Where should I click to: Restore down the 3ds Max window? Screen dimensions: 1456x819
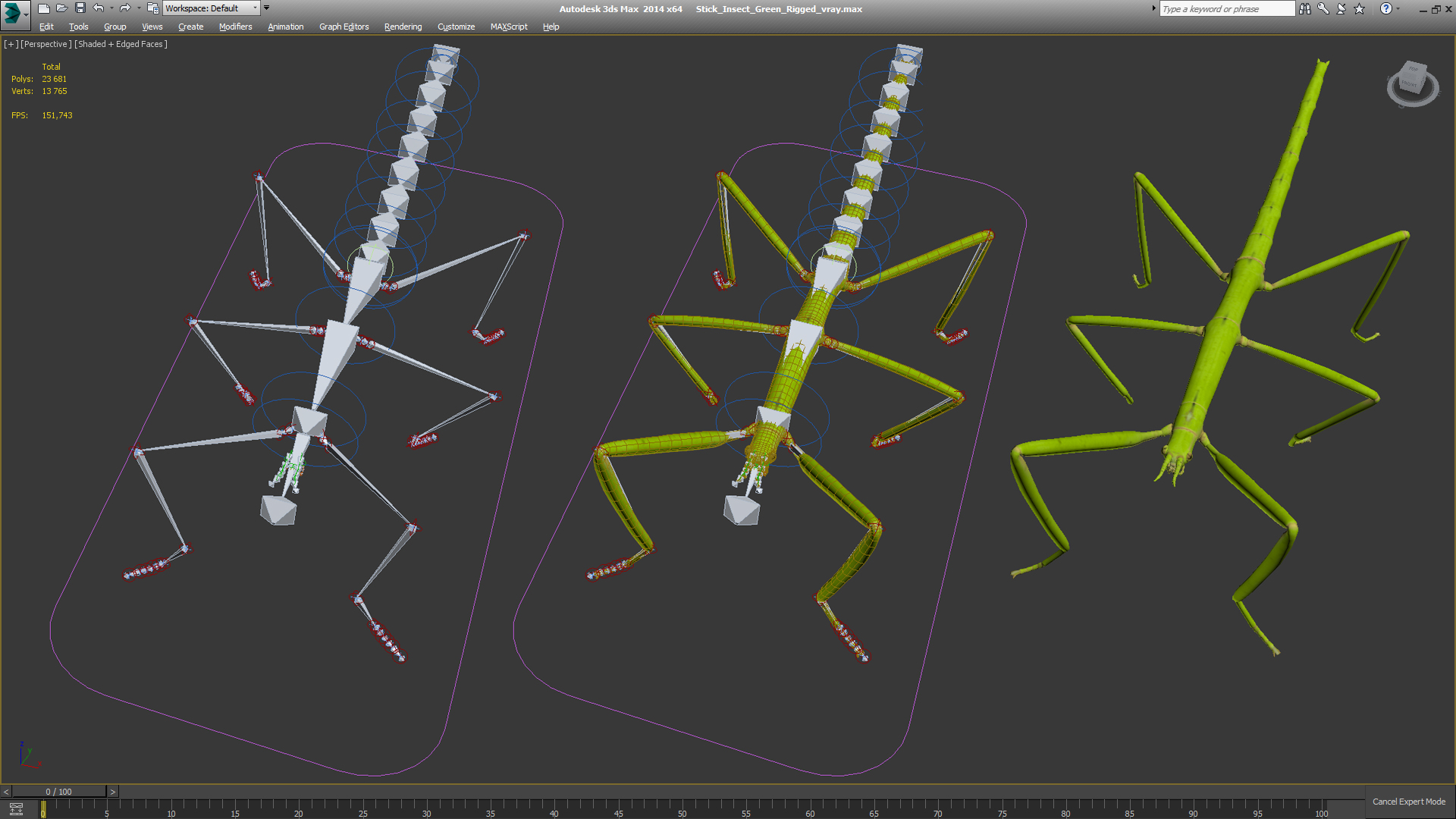click(1436, 9)
